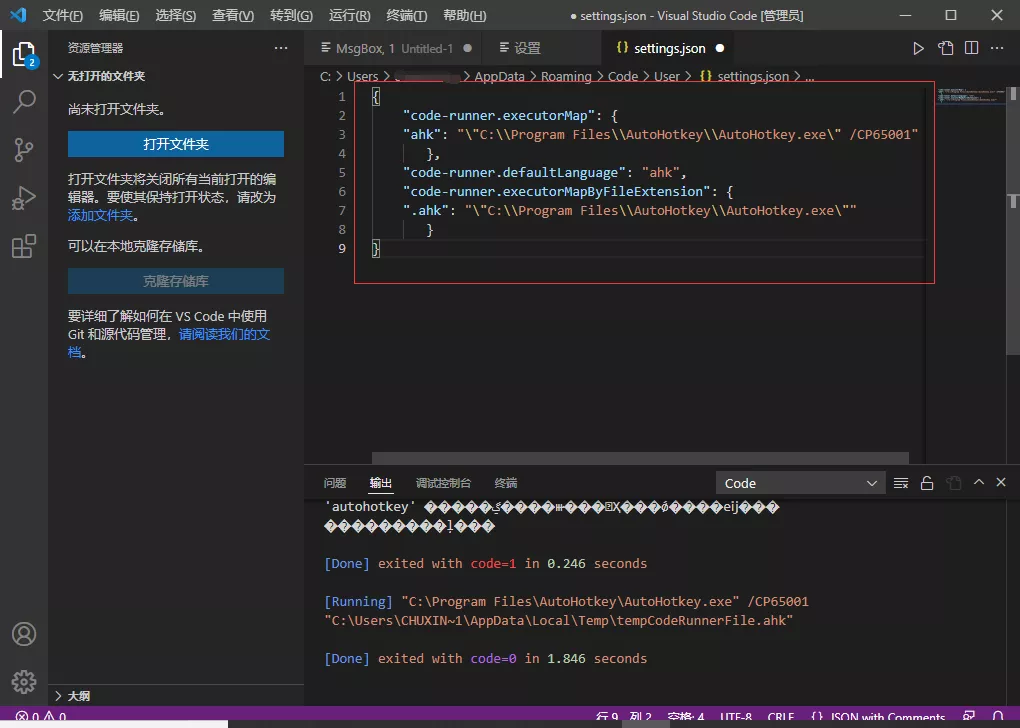Open the Manage gear at bottom of sidebar

[25, 682]
